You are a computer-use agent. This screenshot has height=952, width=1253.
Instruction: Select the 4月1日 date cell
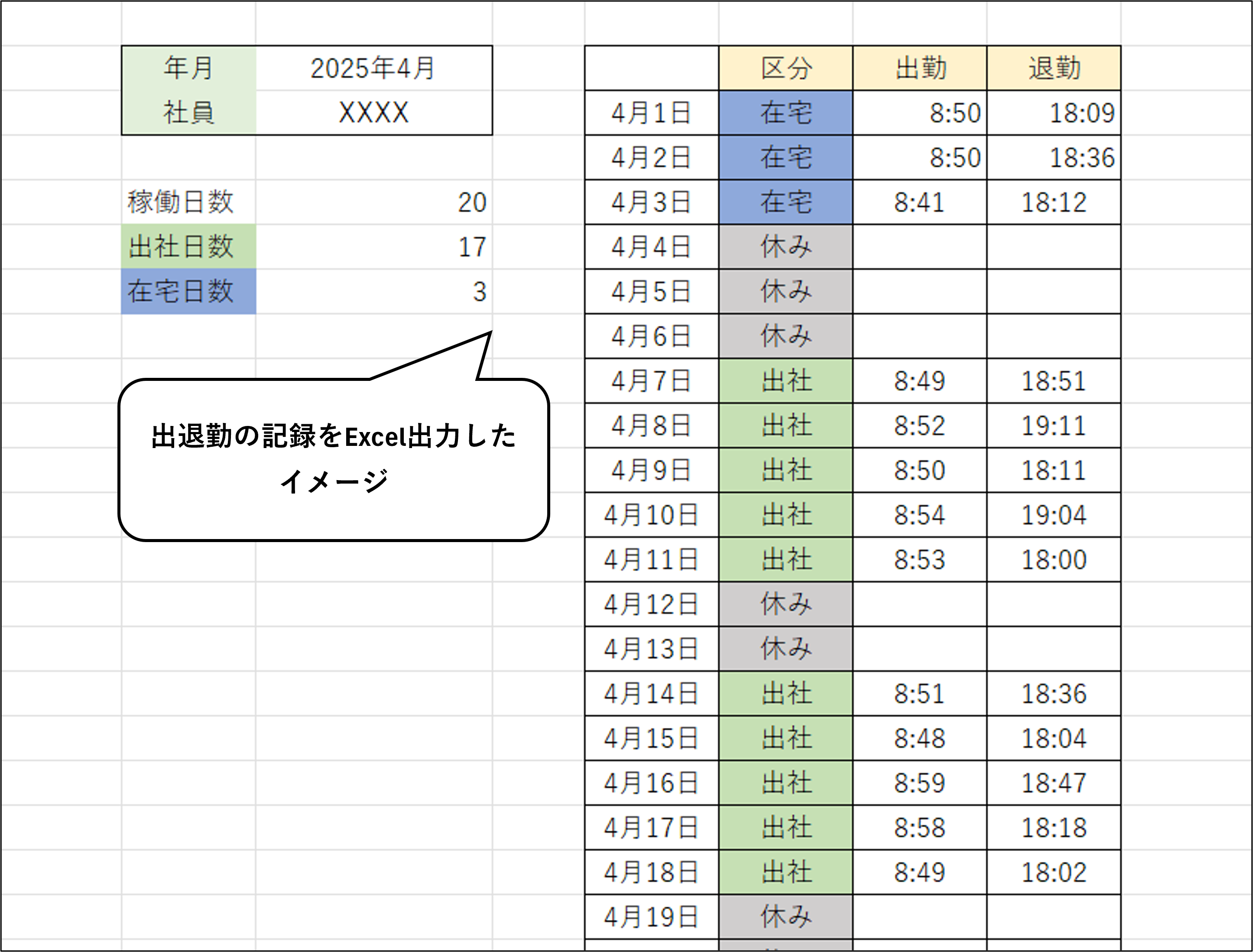[x=652, y=113]
